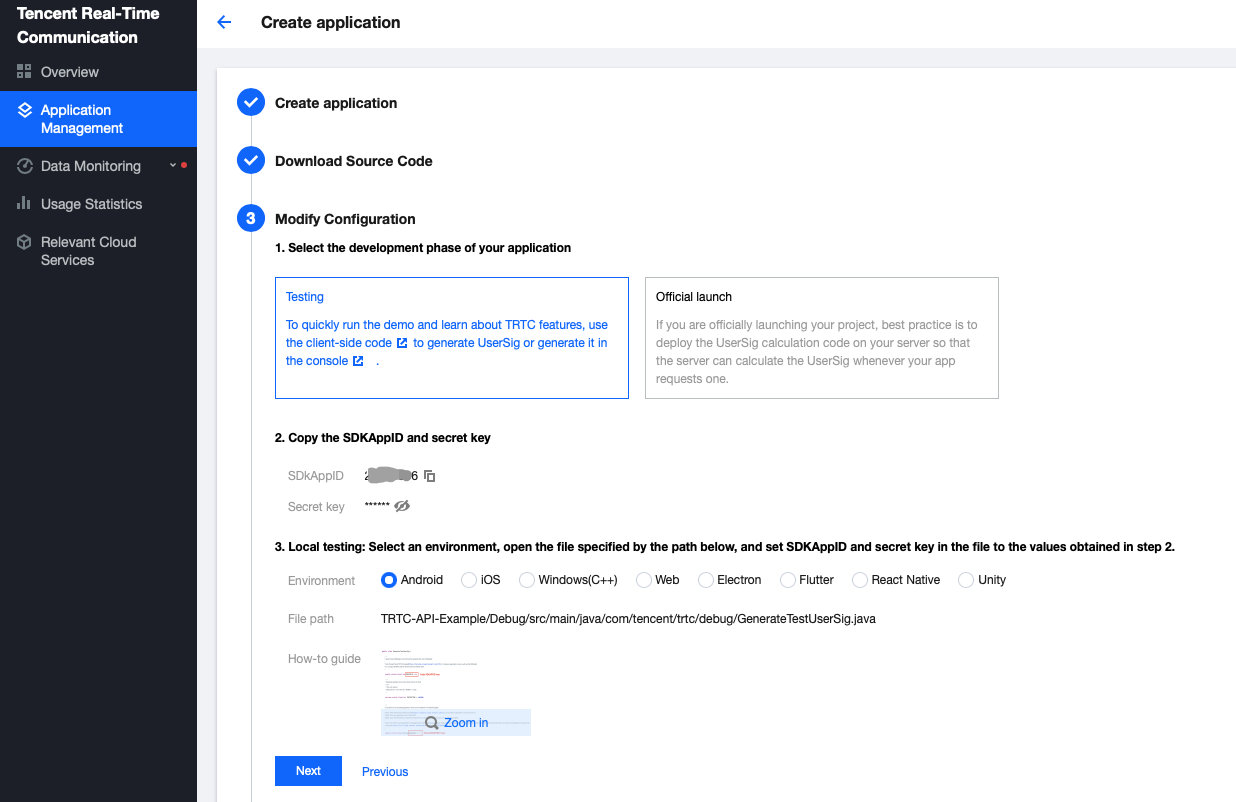Go back using the blue arrow icon
Image resolution: width=1236 pixels, height=802 pixels.
click(x=224, y=22)
